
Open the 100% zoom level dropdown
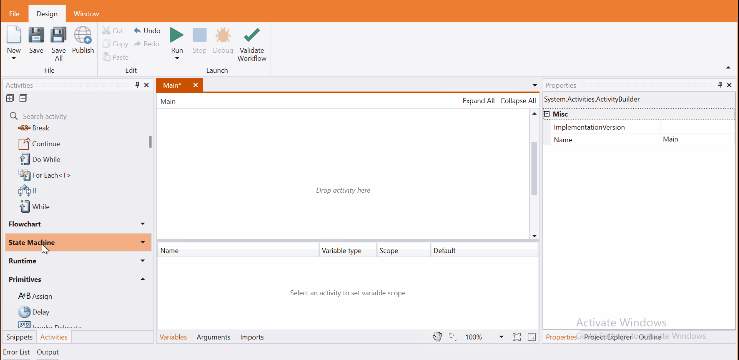[501, 337]
